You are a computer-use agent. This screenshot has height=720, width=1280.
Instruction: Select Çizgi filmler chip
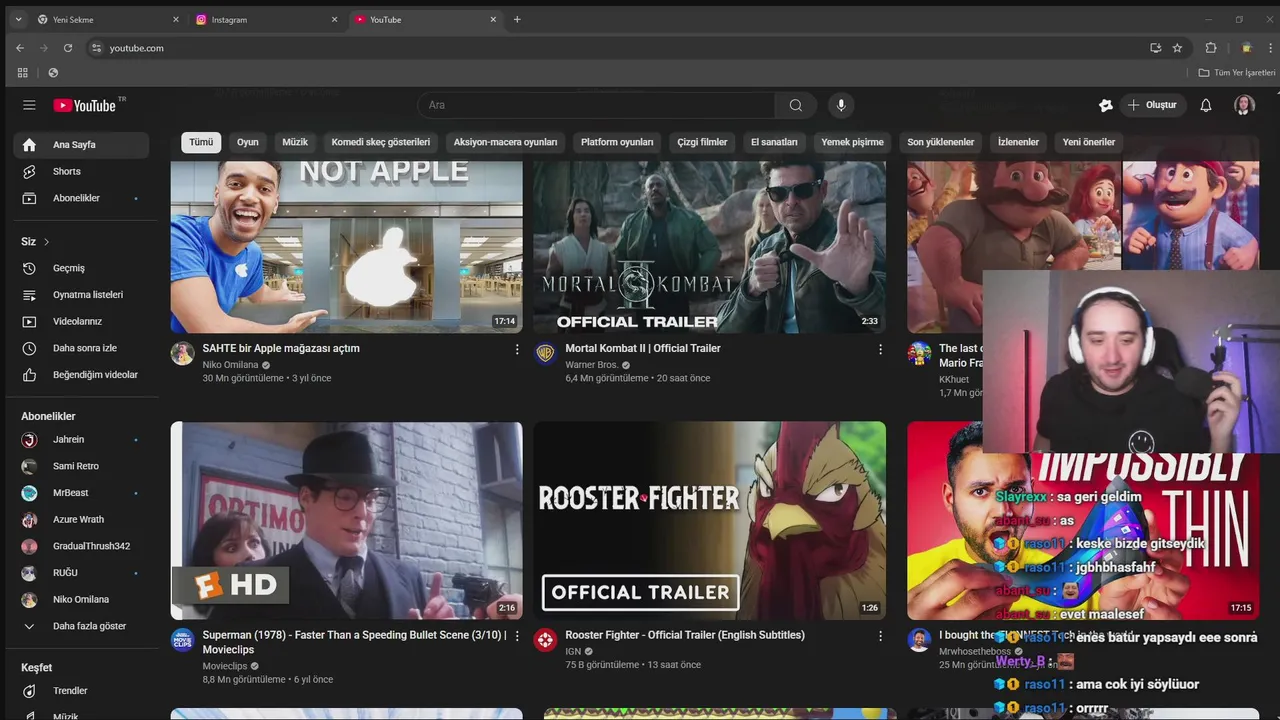702,142
